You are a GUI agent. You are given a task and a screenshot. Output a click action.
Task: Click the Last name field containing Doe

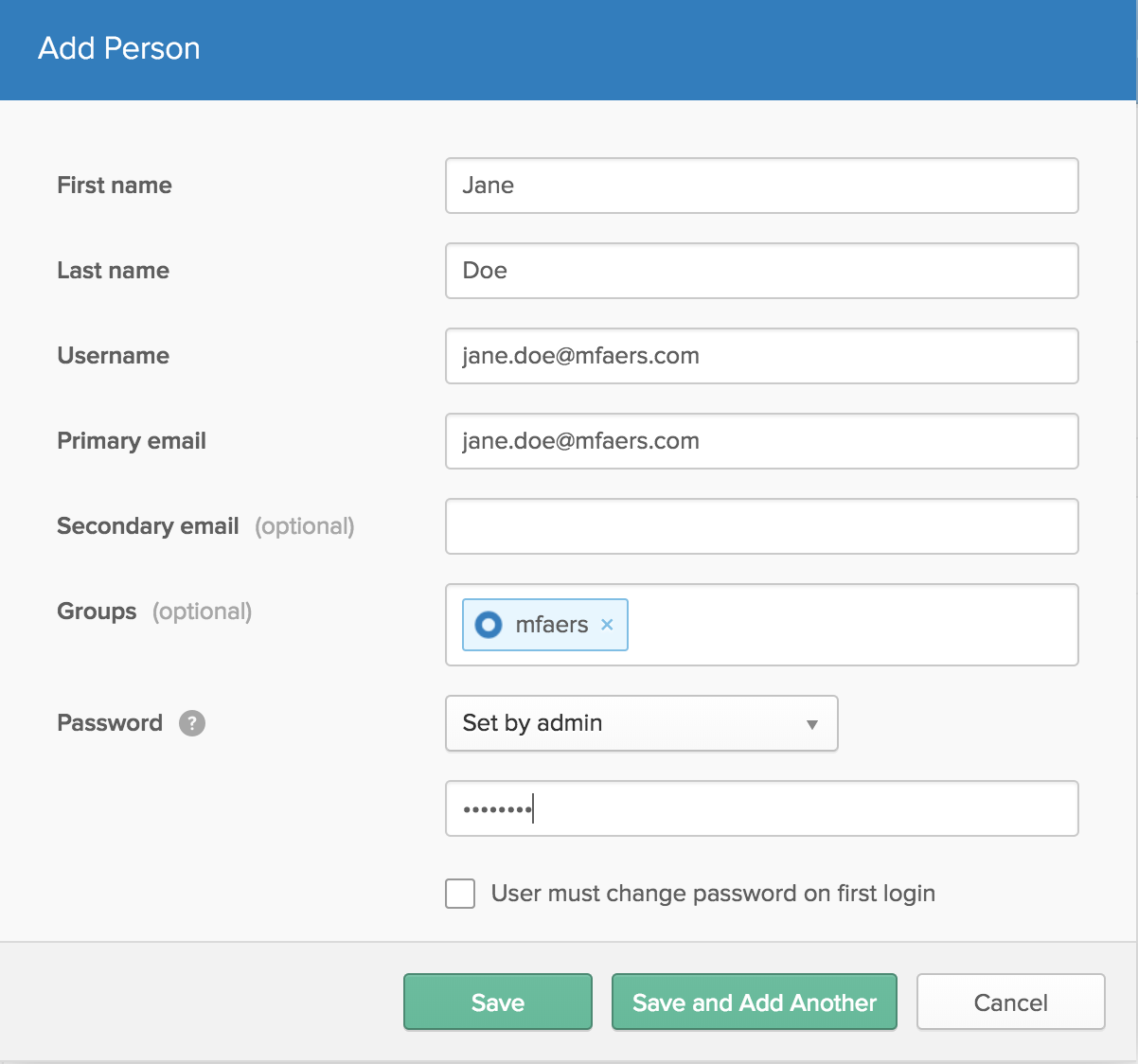tap(761, 271)
